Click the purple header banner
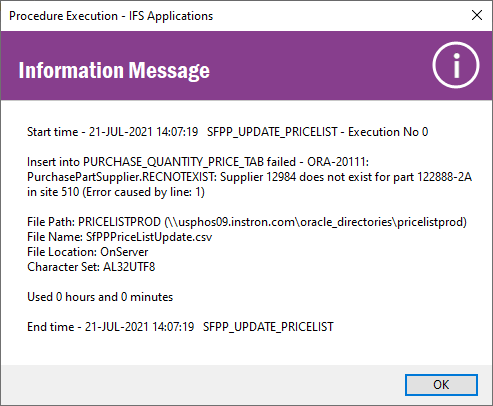The width and height of the screenshot is (493, 406). [x=246, y=66]
